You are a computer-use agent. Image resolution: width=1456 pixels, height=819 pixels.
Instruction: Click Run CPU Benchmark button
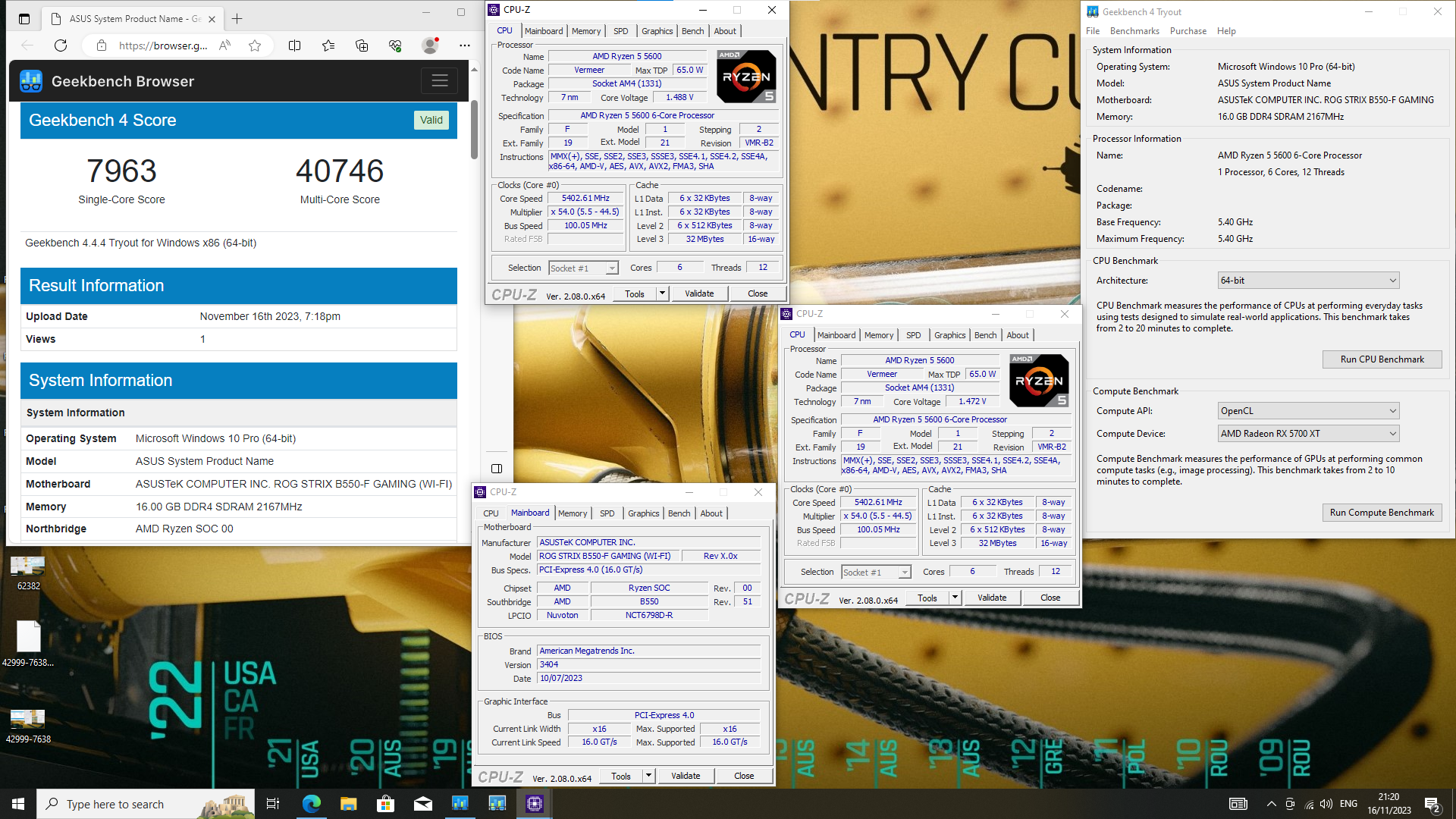point(1382,359)
